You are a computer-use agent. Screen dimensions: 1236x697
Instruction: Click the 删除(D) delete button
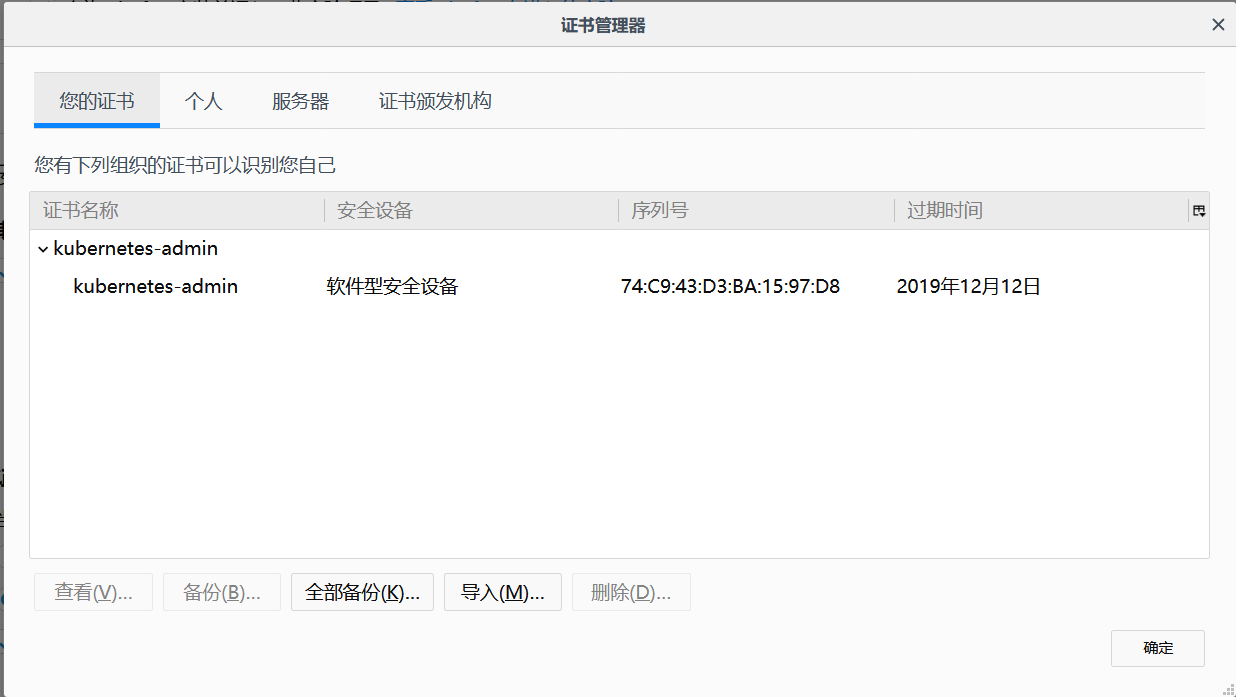point(631,591)
